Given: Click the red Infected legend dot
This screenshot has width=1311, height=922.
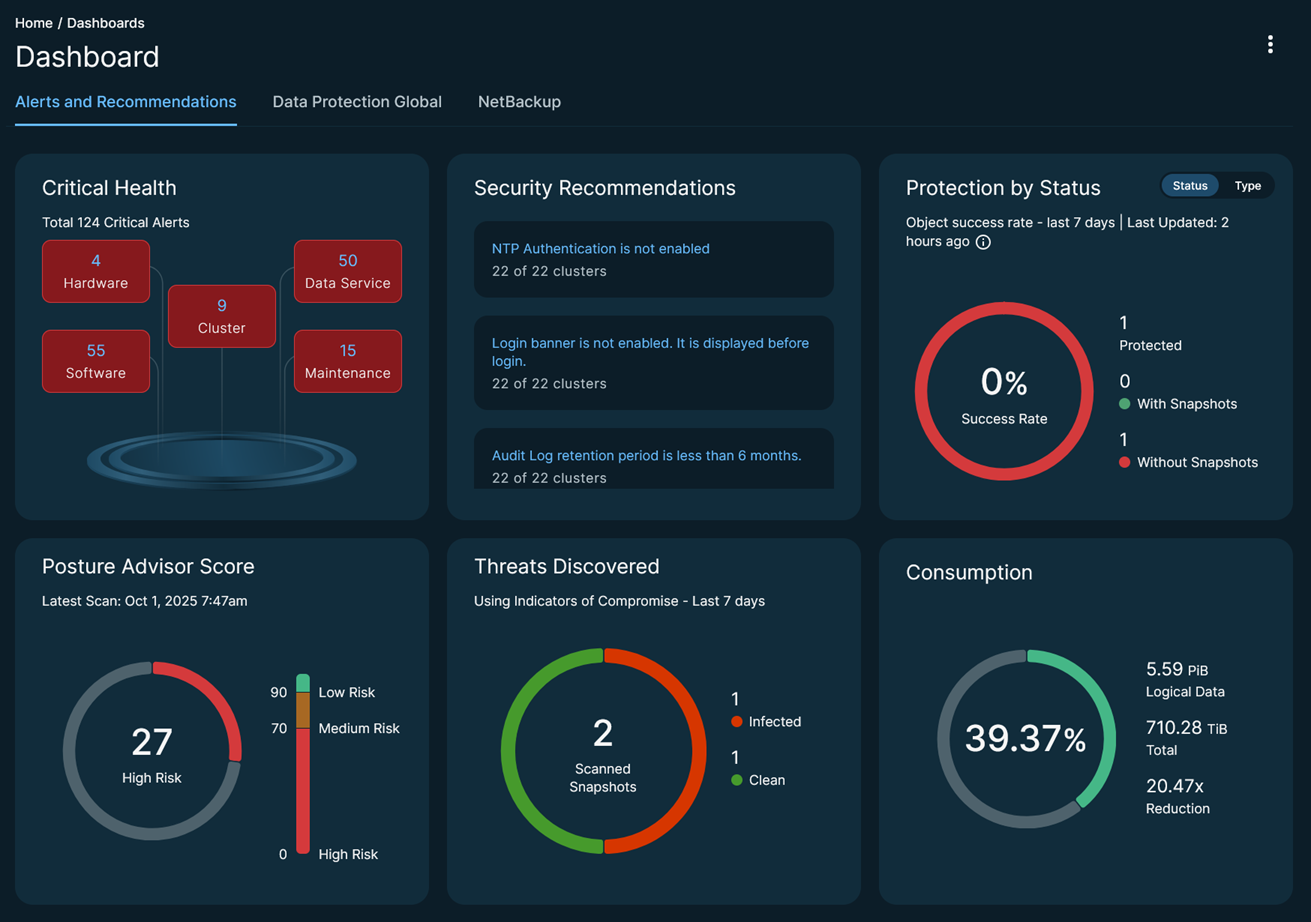Looking at the screenshot, I should click(737, 722).
